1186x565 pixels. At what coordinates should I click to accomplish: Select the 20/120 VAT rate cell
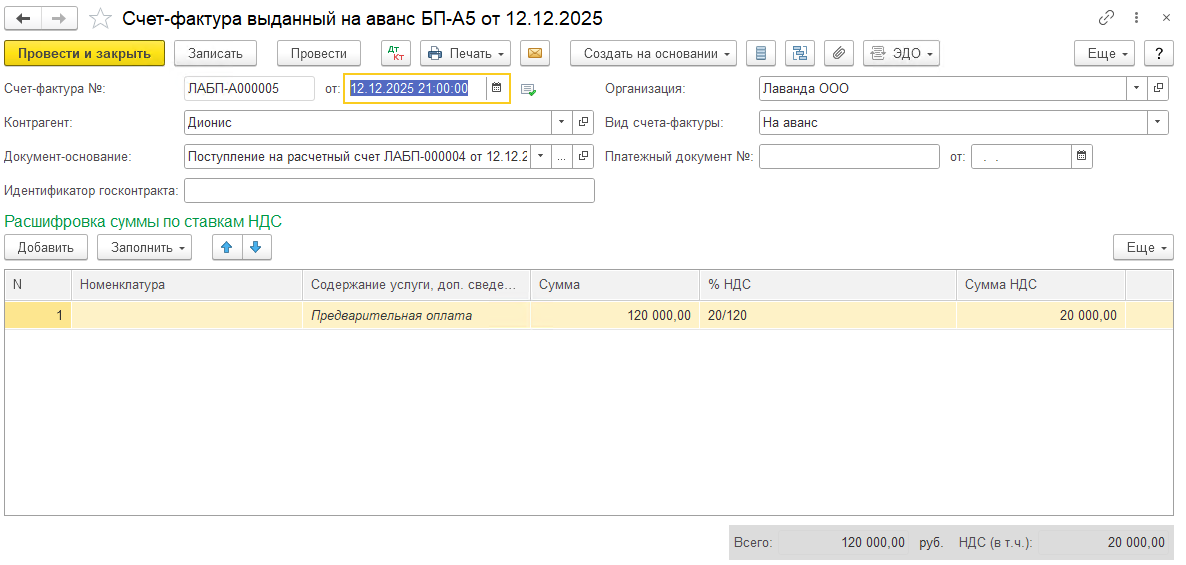pos(827,315)
